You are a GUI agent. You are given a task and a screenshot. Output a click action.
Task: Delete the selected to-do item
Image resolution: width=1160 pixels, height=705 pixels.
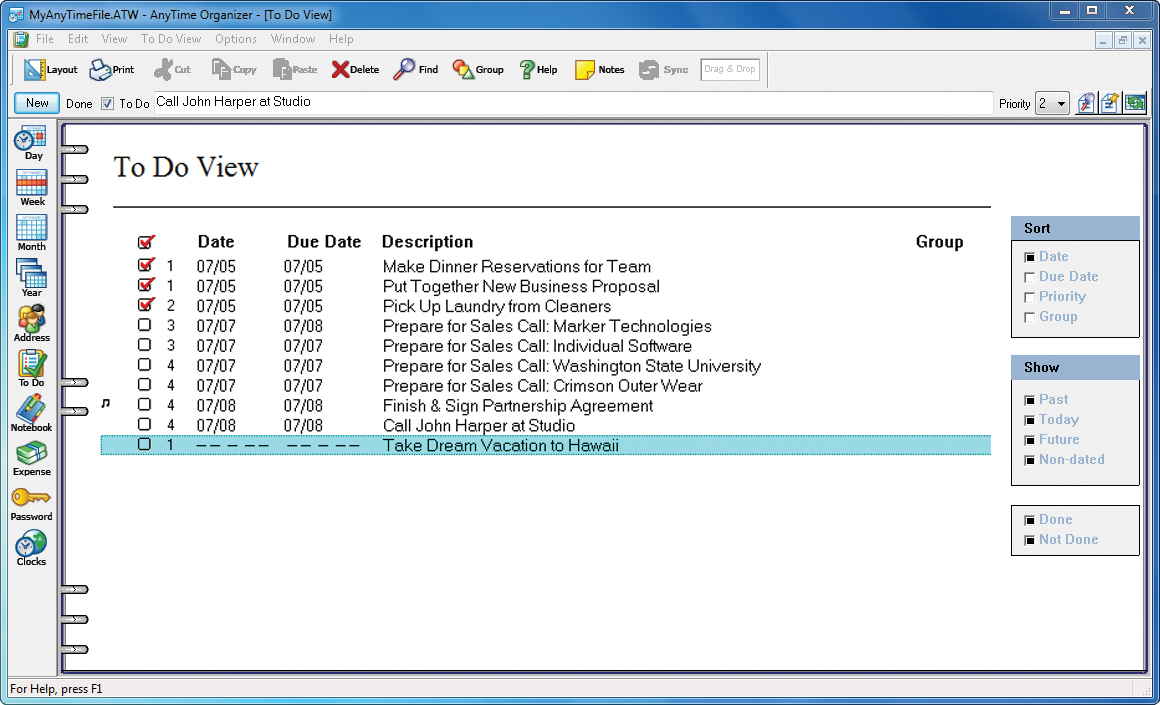tap(355, 69)
